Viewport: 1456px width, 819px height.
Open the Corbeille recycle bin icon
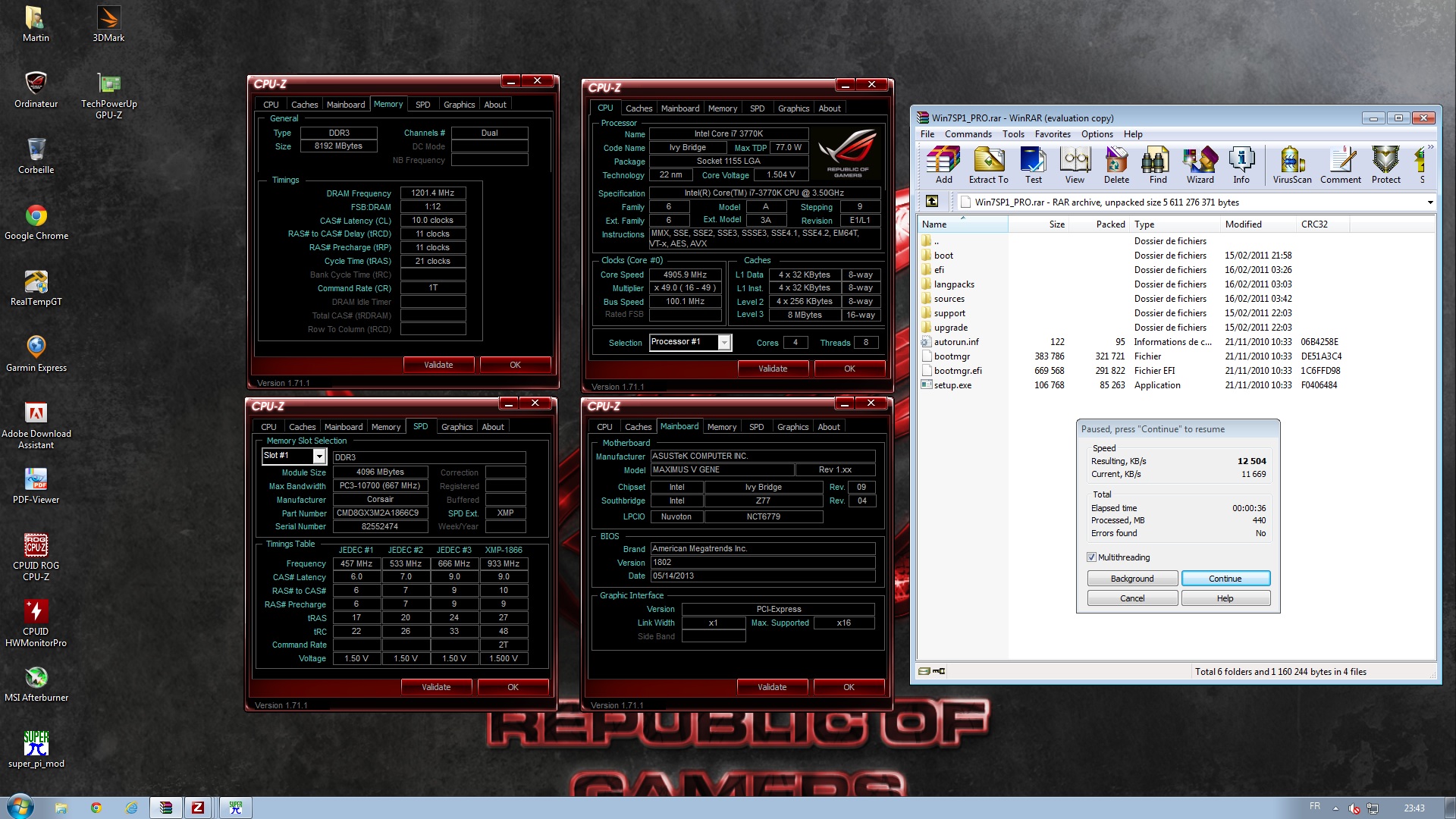tap(36, 156)
